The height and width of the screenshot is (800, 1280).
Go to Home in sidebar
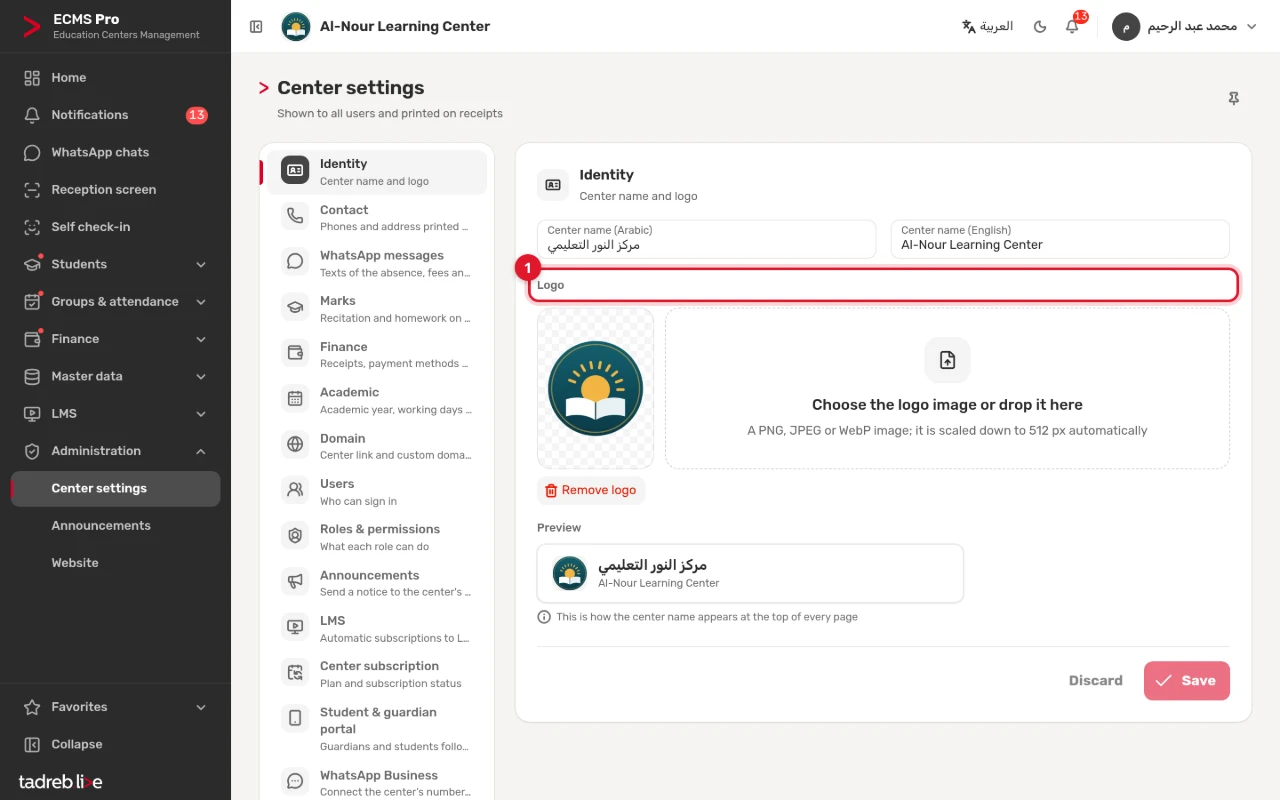115,77
